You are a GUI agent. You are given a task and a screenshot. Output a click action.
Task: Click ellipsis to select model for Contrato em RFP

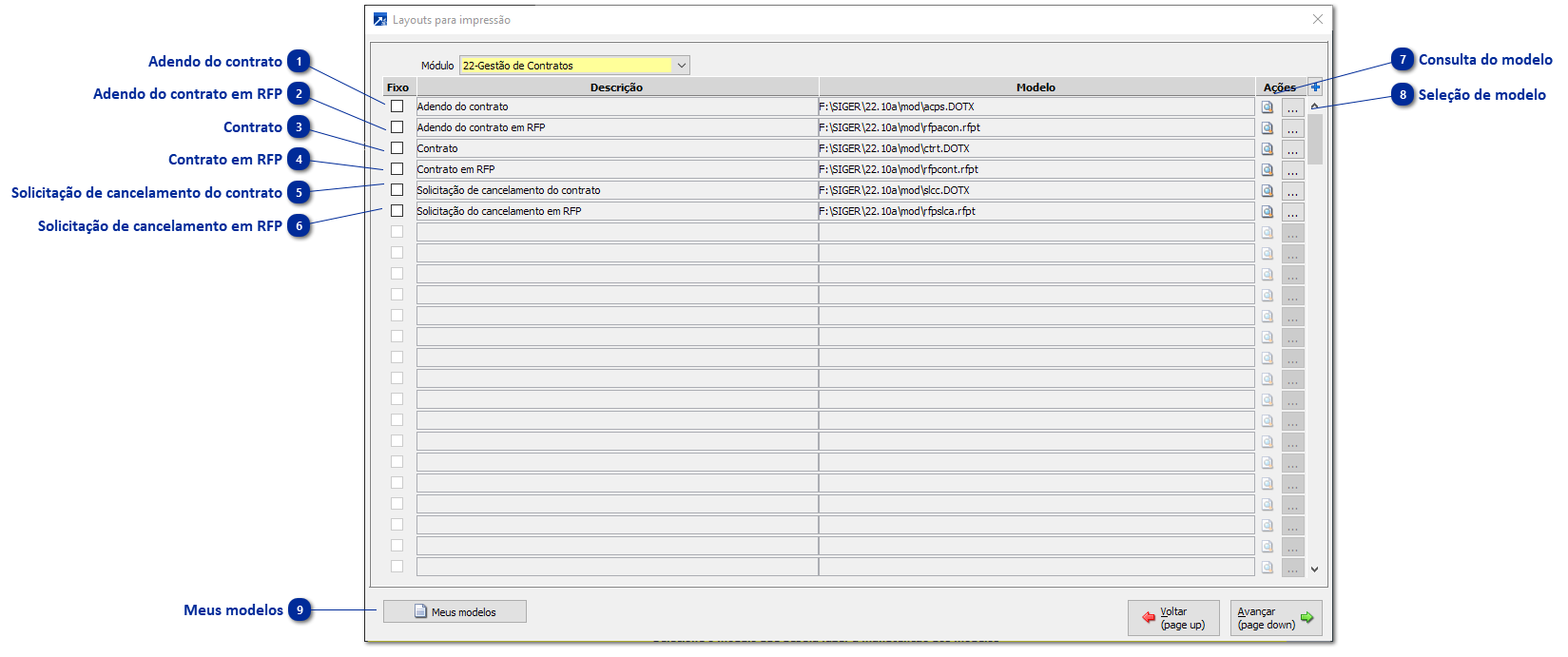1293,170
